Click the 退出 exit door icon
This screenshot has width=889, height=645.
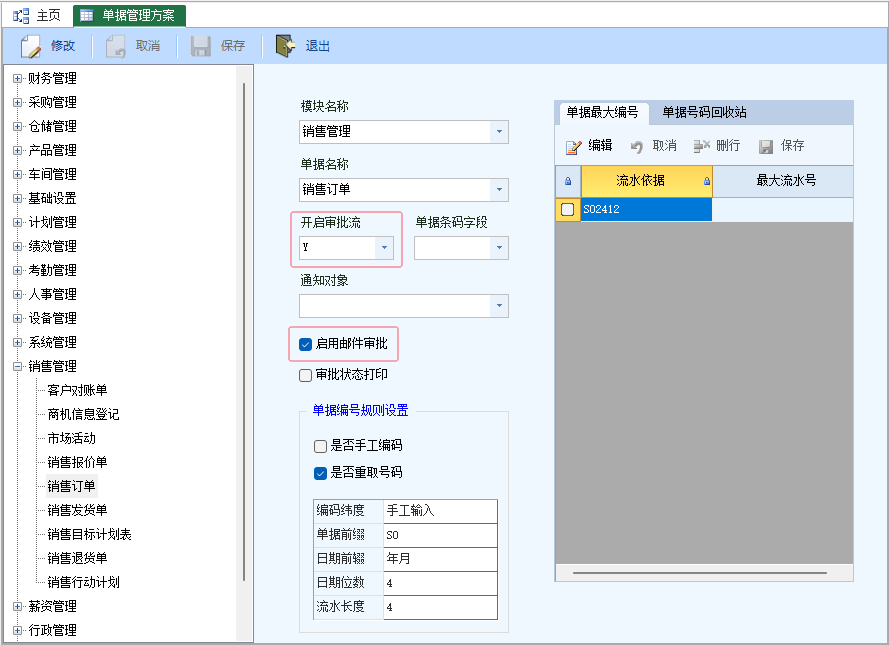[x=286, y=46]
